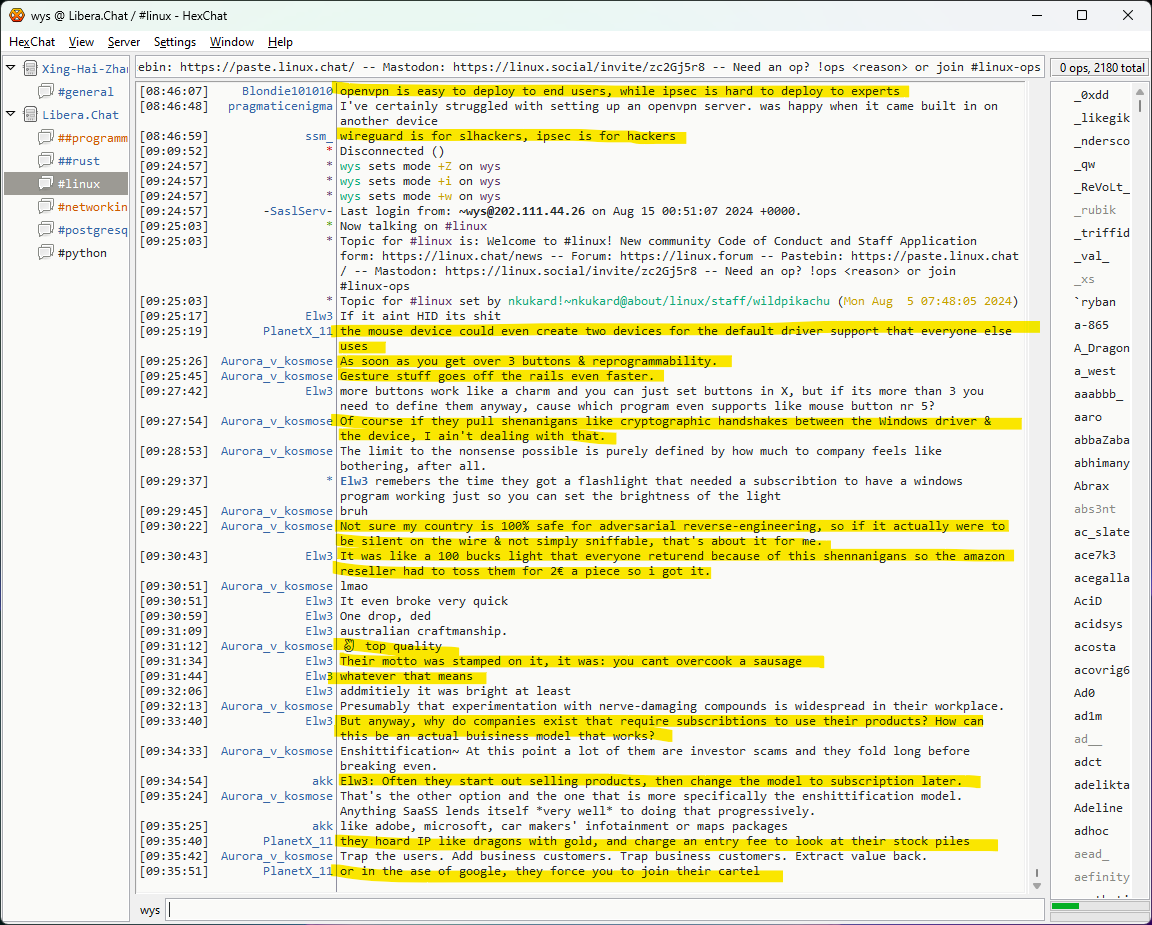
Task: Click the highlighted icon beside #networking channel
Action: [46, 207]
